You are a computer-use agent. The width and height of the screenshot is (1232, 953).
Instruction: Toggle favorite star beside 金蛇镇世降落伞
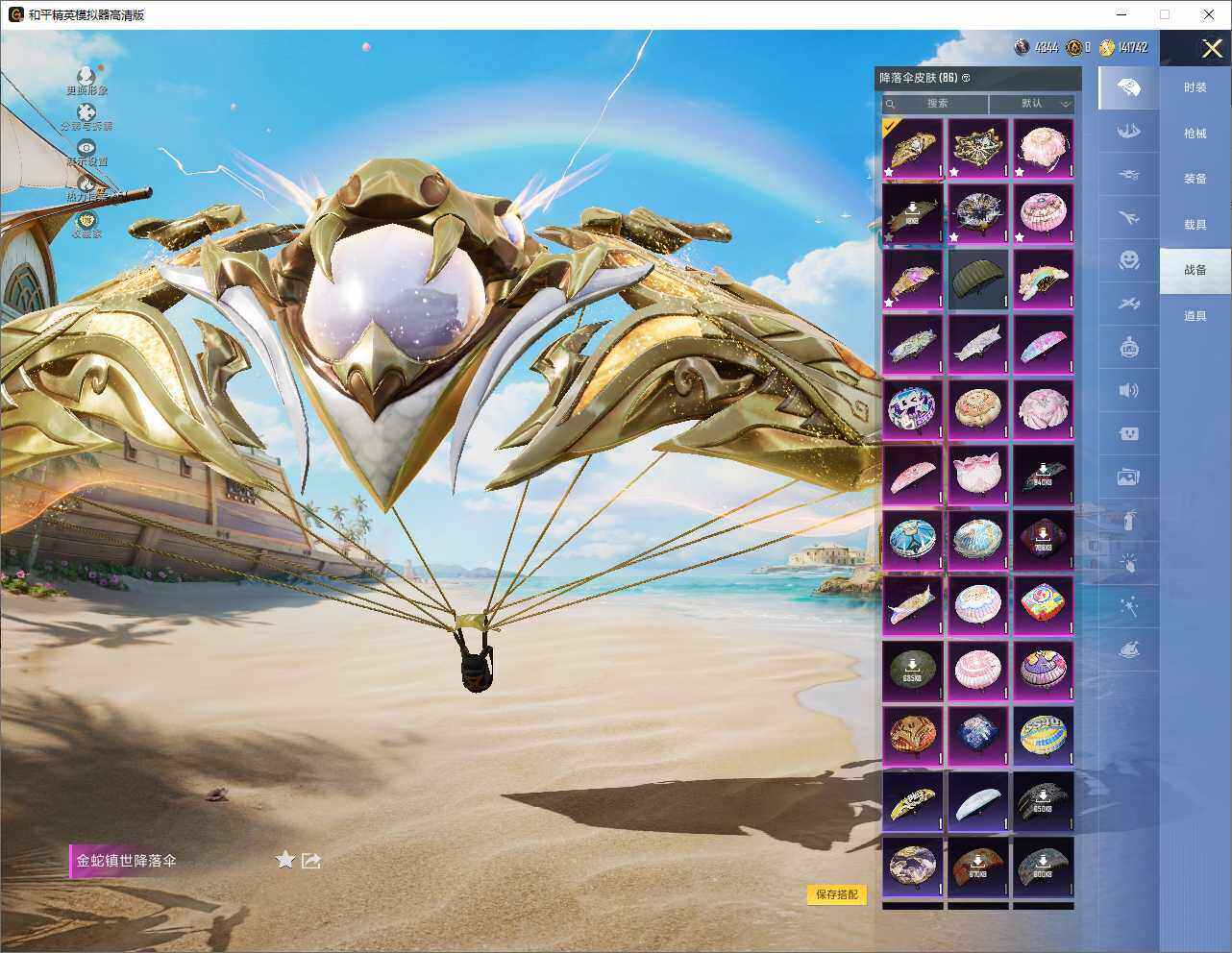[x=285, y=860]
